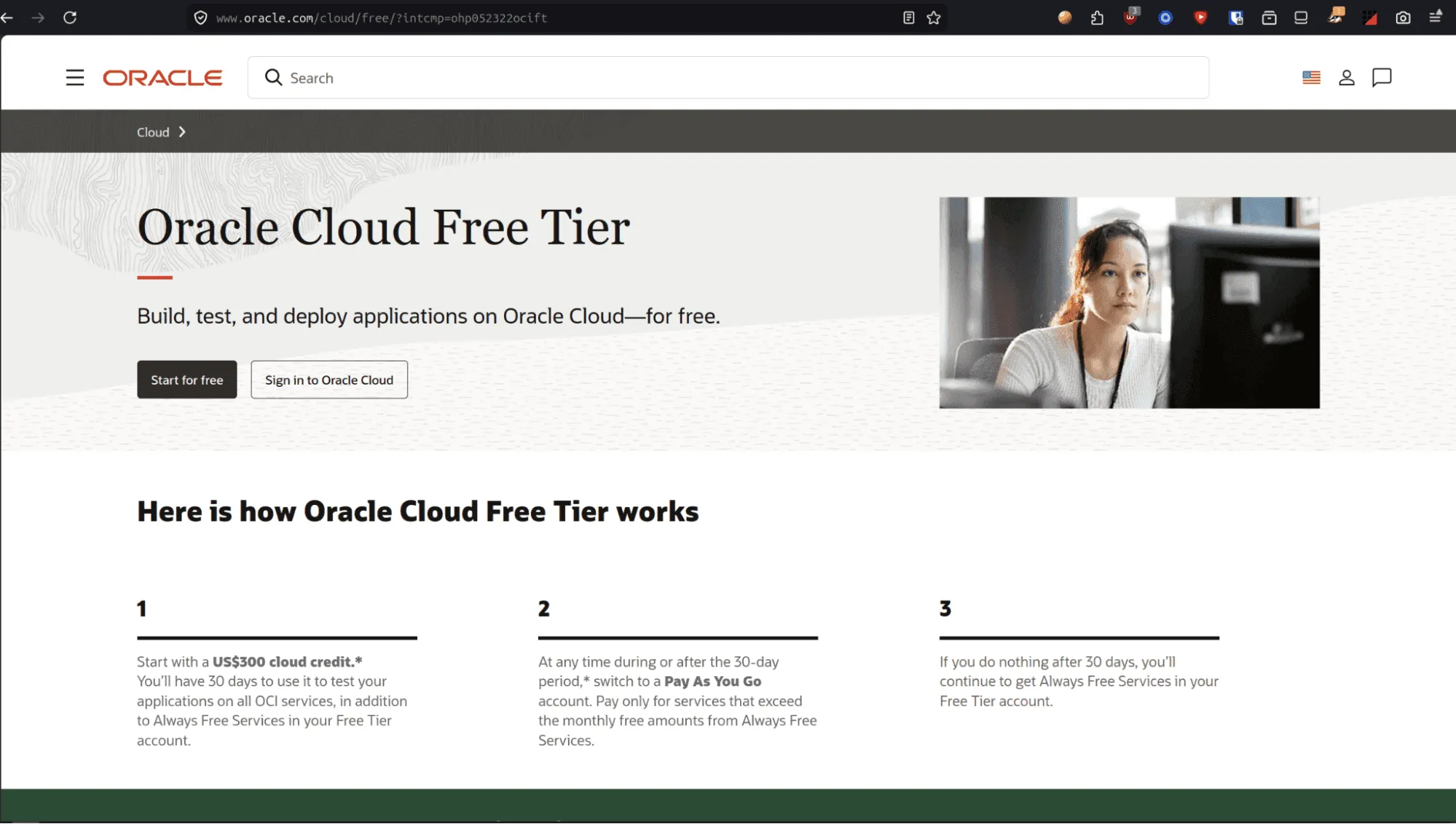
Task: Click the 'Build, test, and deploy applications' tagline
Action: pyautogui.click(x=428, y=316)
